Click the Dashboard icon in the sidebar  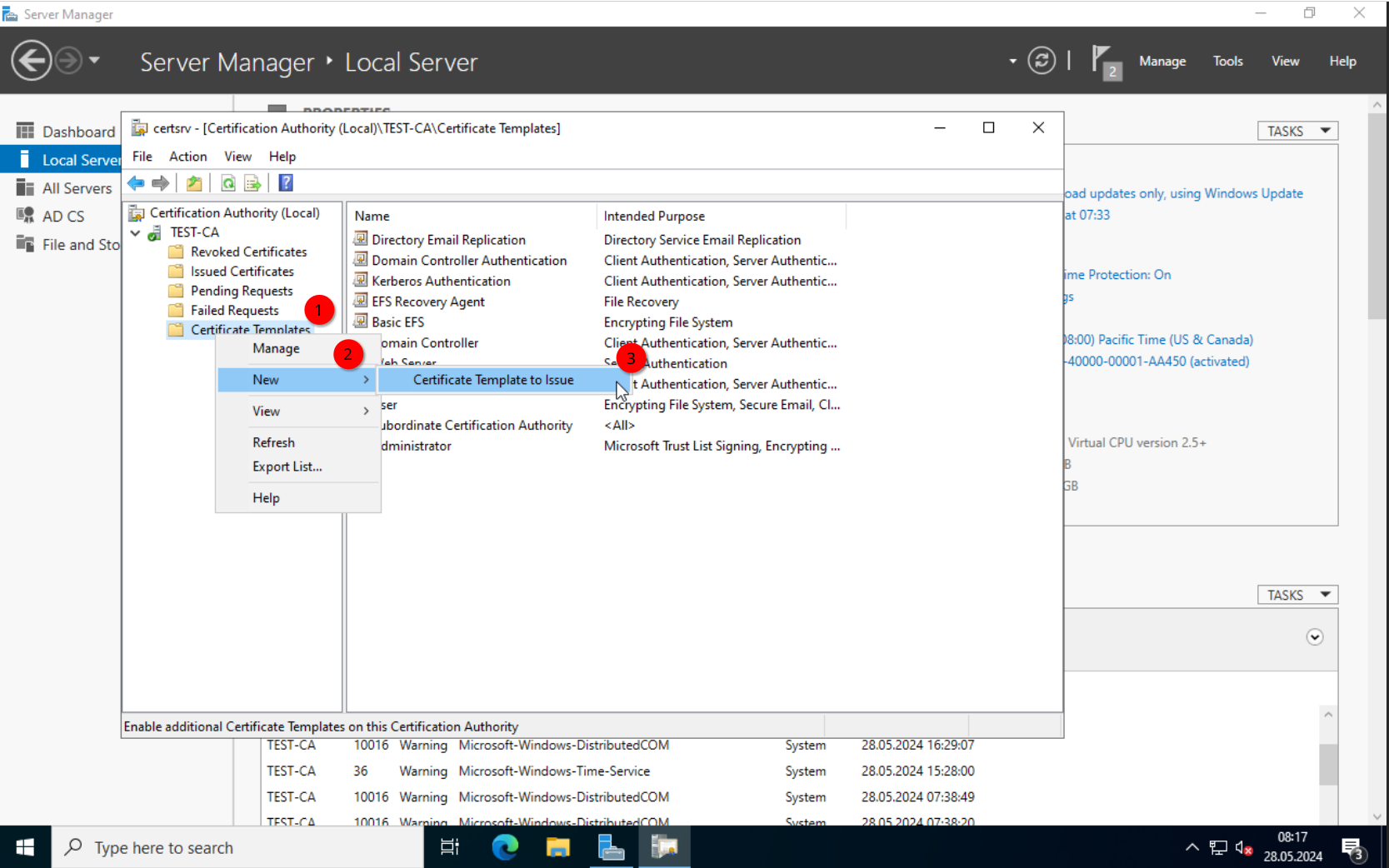point(26,131)
